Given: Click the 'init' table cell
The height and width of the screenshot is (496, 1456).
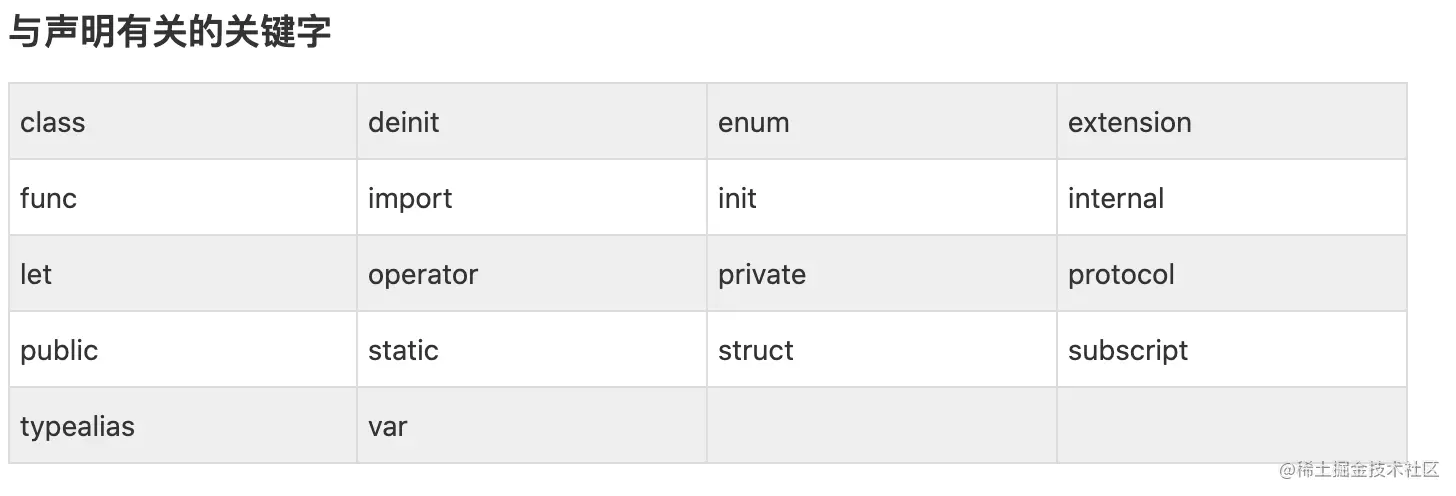Looking at the screenshot, I should 882,198.
